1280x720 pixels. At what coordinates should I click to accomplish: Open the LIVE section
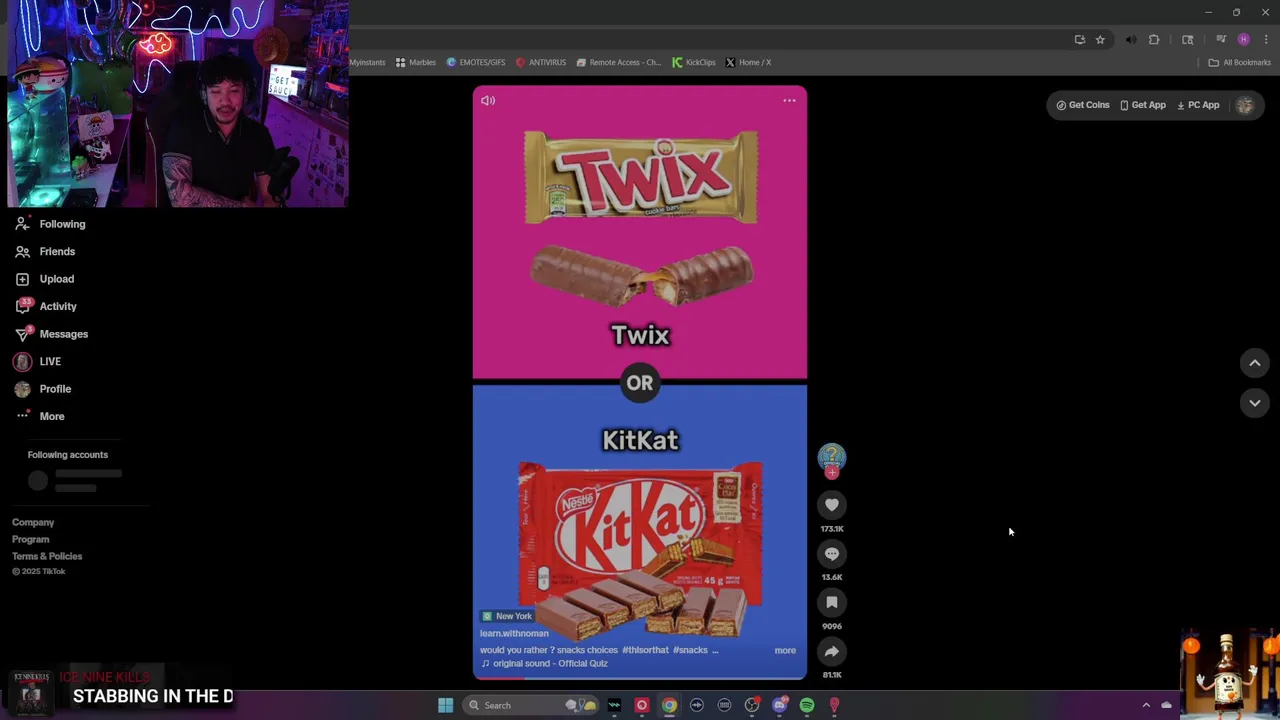[x=38, y=361]
